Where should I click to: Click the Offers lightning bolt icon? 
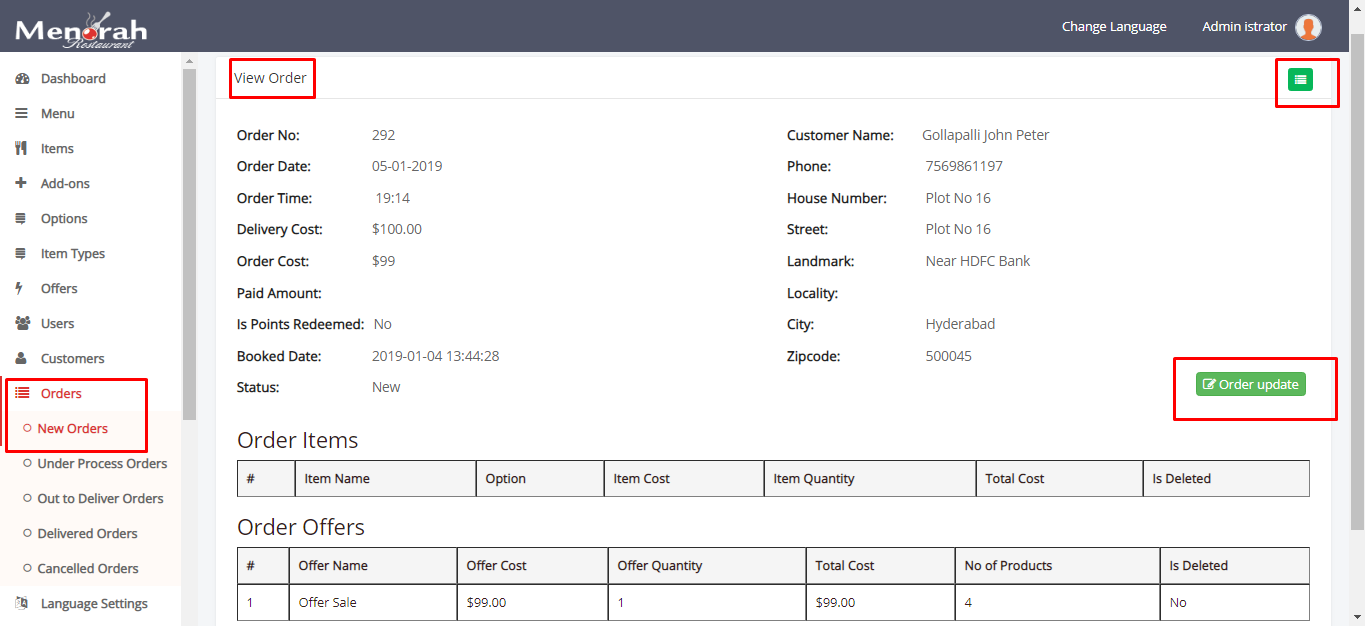tap(19, 289)
